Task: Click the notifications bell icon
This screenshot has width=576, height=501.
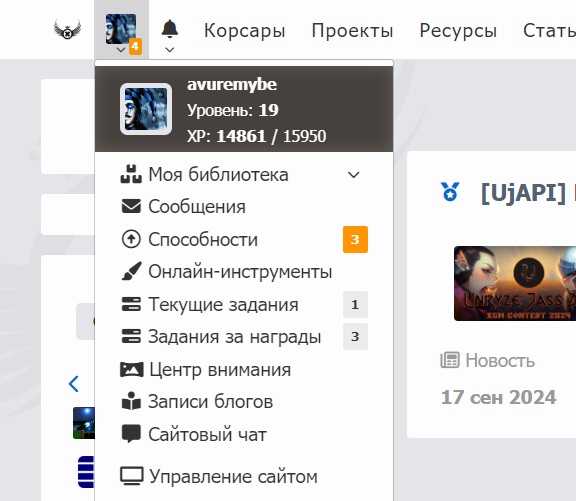Action: point(170,29)
